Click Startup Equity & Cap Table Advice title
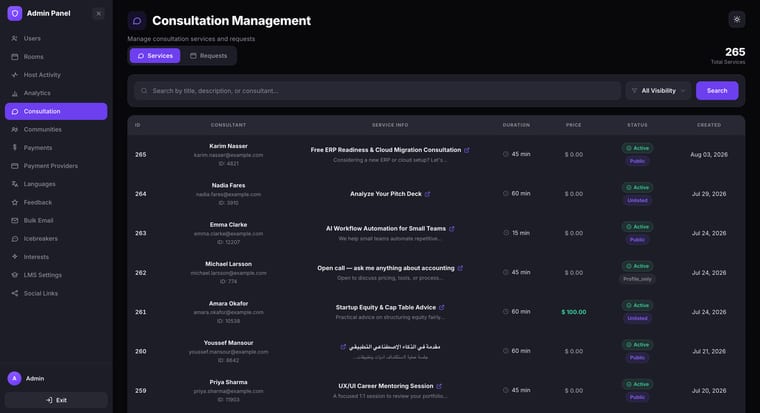The width and height of the screenshot is (760, 413). [386, 307]
